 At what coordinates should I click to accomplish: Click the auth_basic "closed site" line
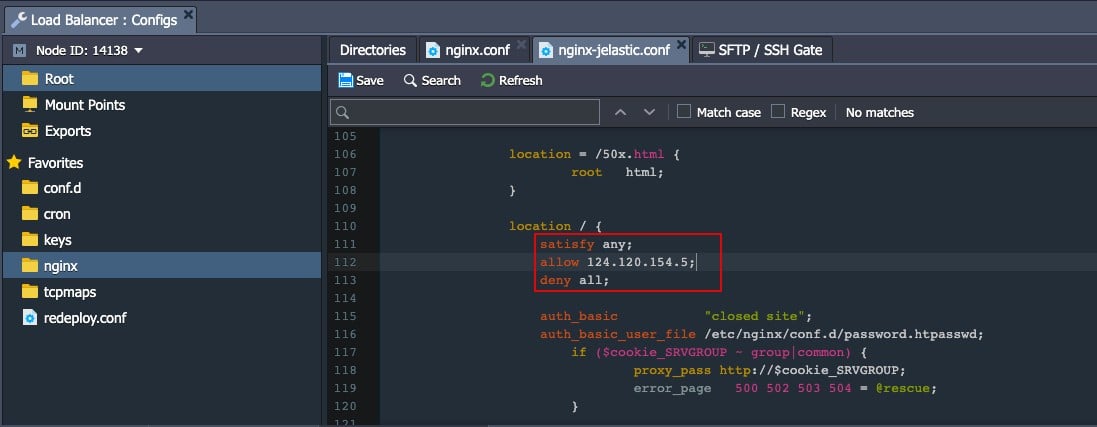(x=676, y=316)
